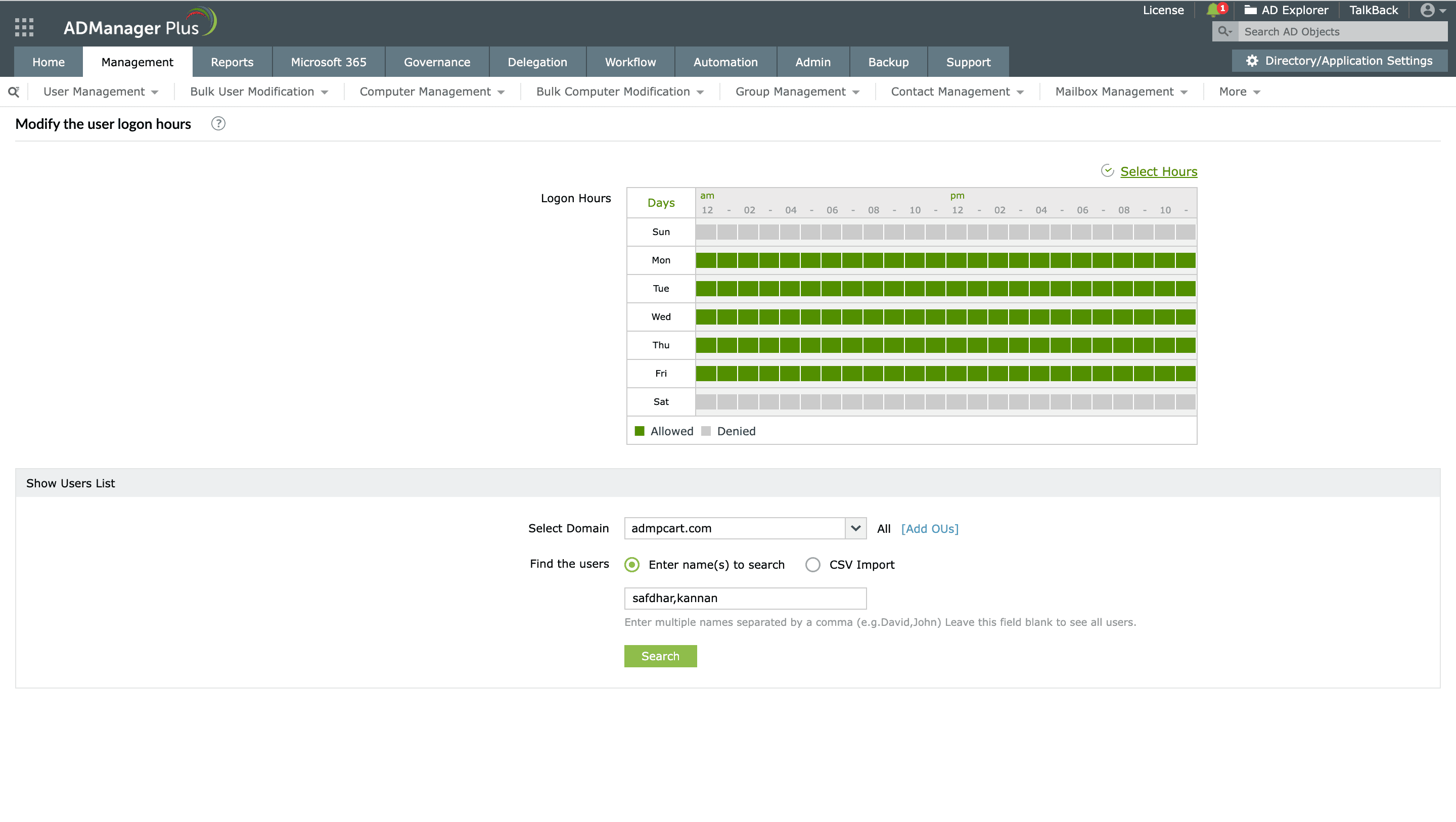This screenshot has width=1456, height=822.
Task: Click the green Search button
Action: click(x=660, y=656)
